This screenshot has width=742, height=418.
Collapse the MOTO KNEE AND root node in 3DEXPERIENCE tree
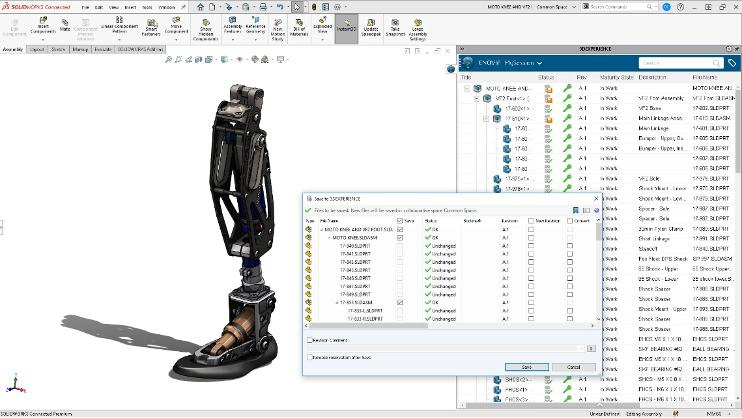467,88
